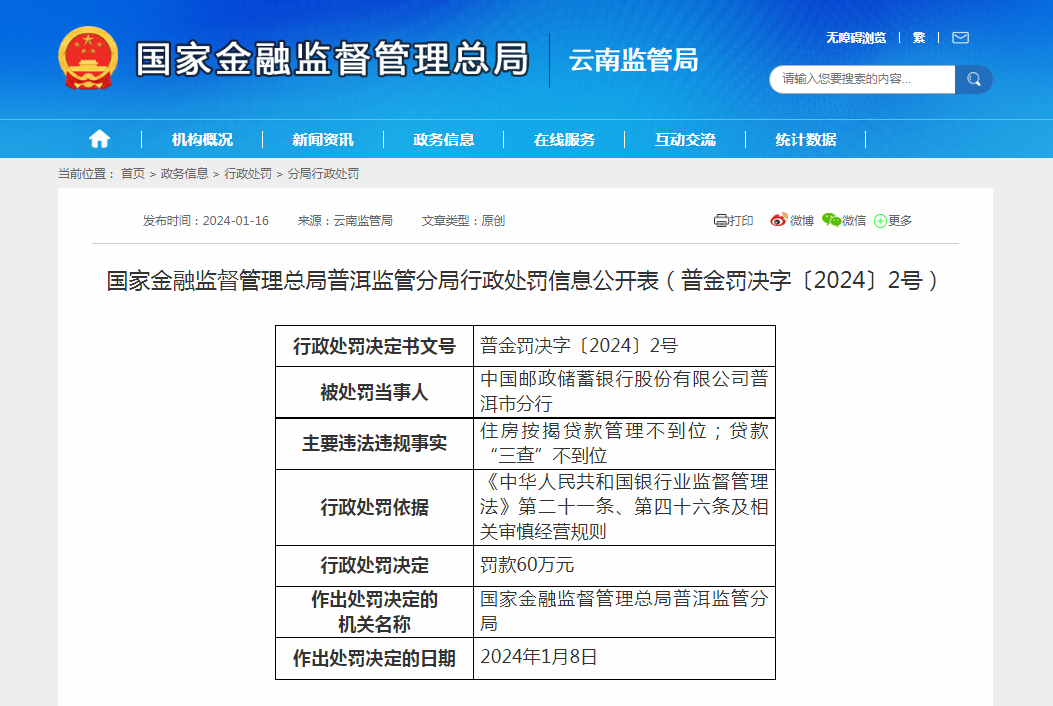The image size is (1053, 706).
Task: Click the 云南监管局 header title
Action: click(633, 60)
